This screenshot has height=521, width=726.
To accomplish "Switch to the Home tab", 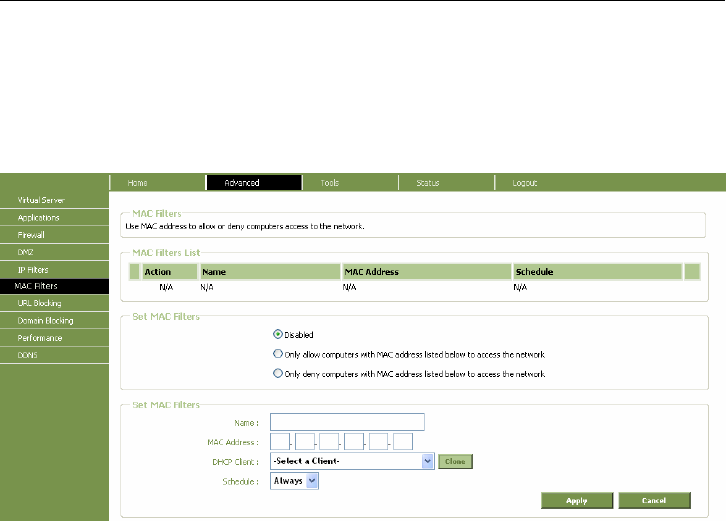I will (x=138, y=183).
